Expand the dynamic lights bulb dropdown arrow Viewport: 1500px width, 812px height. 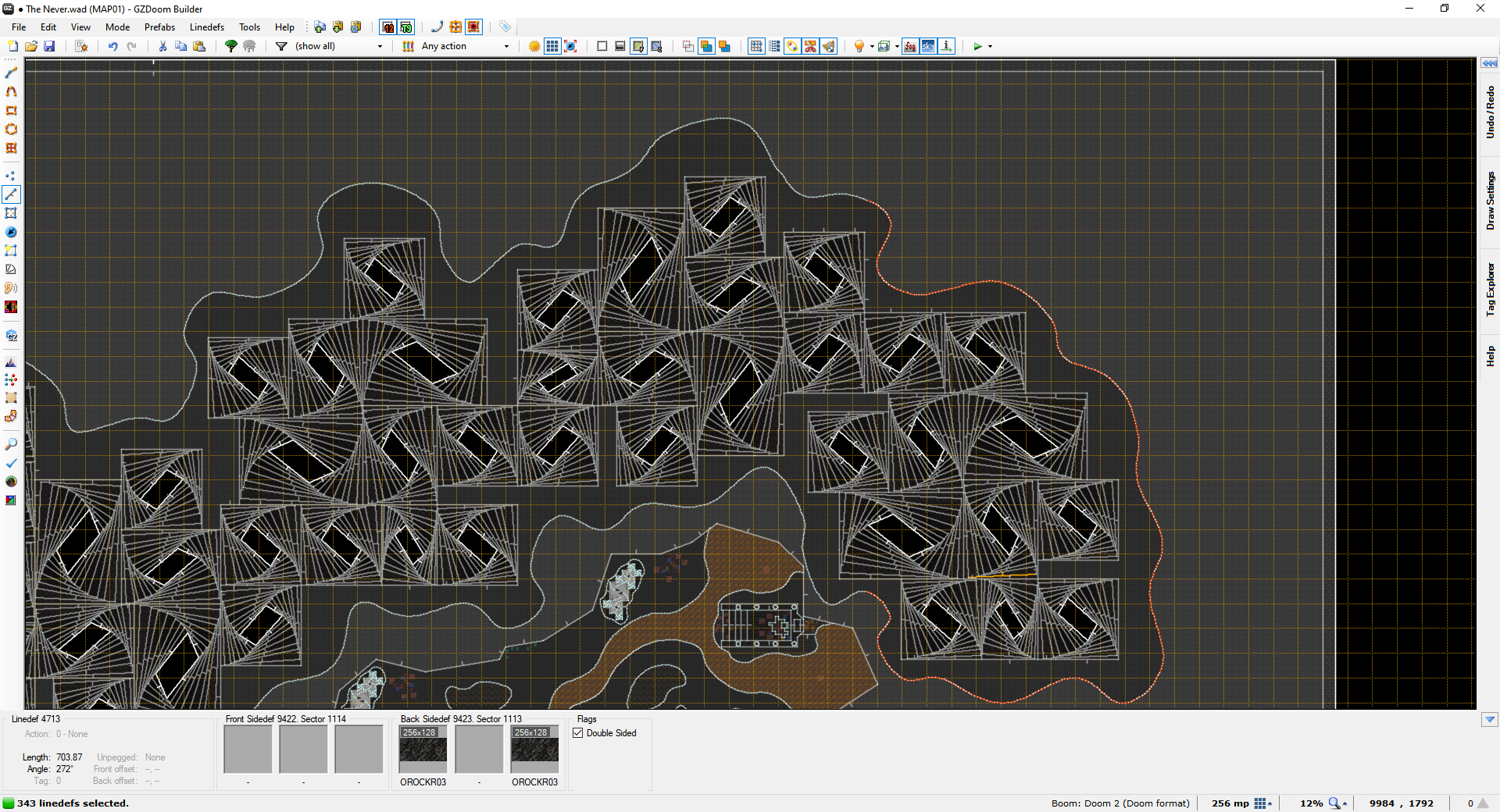[872, 46]
